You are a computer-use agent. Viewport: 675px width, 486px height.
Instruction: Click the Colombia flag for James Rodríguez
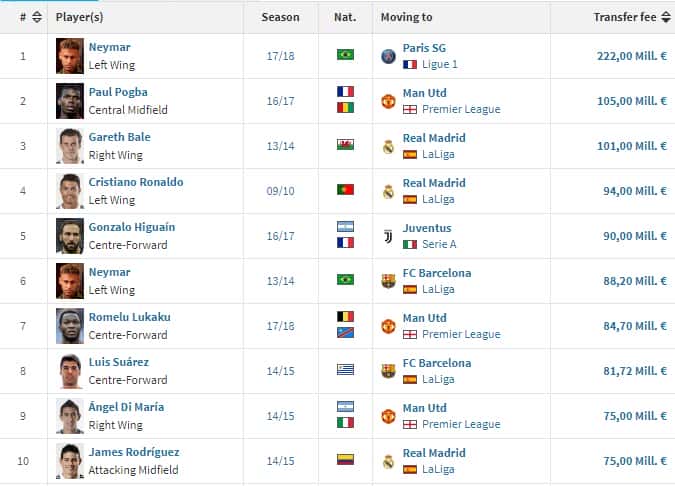(345, 459)
